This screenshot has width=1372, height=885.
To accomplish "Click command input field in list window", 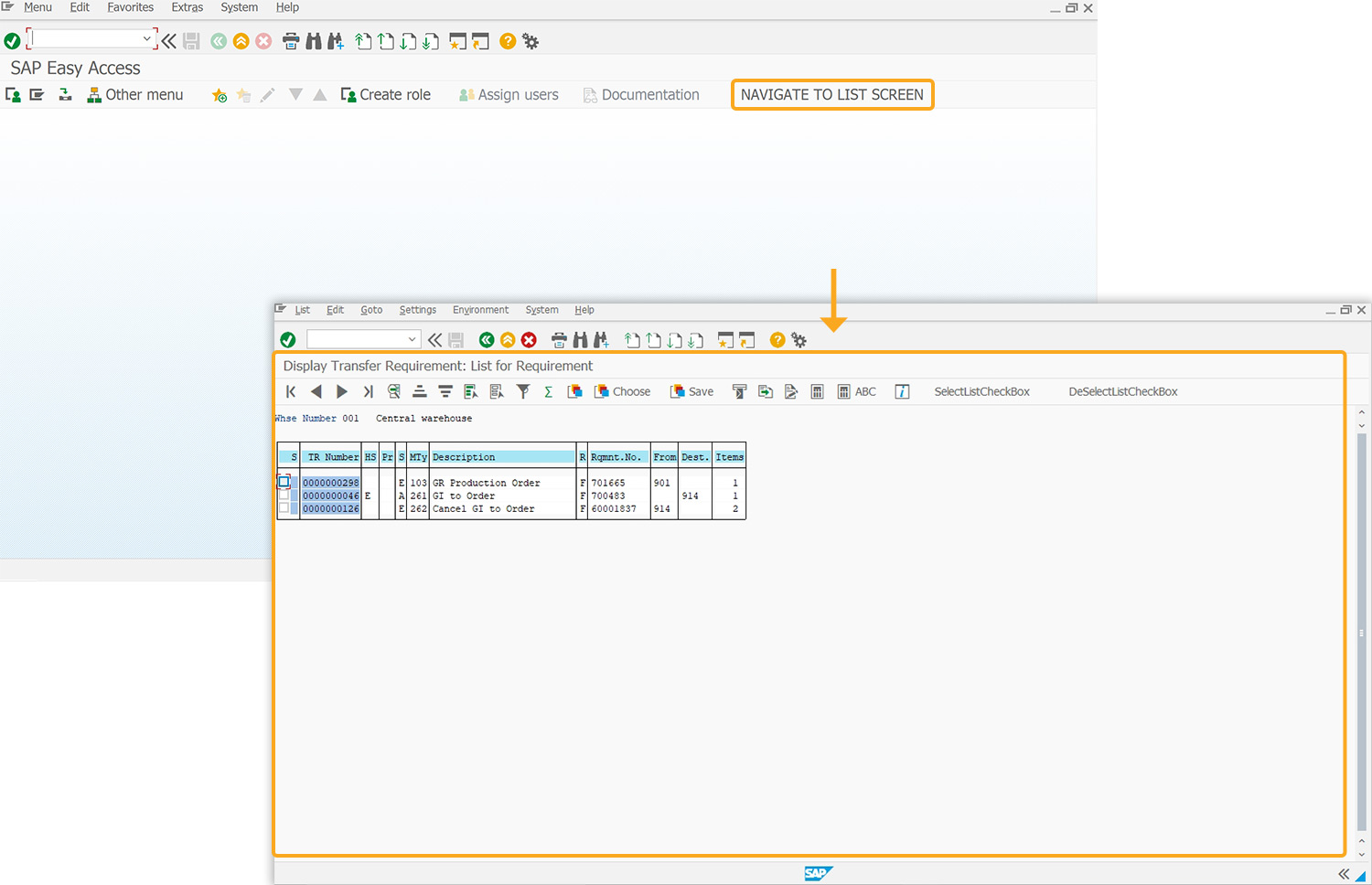I will [x=357, y=339].
